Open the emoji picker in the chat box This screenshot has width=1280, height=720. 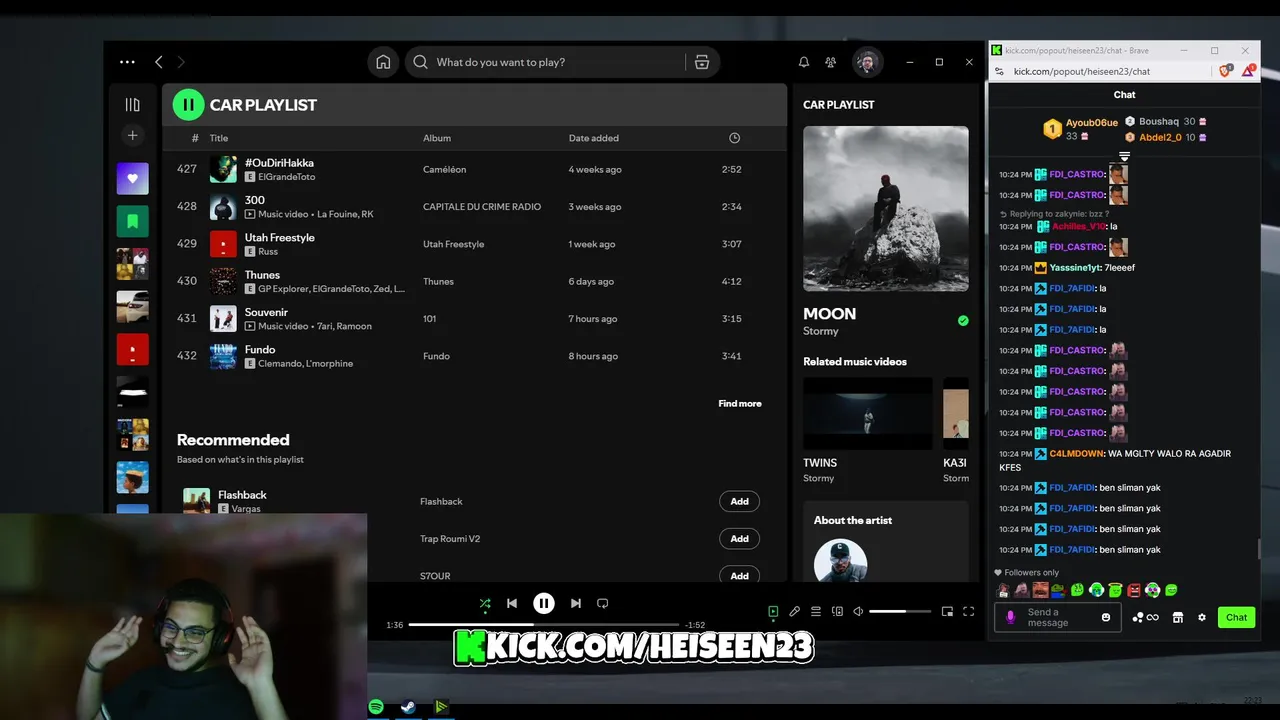[1106, 617]
